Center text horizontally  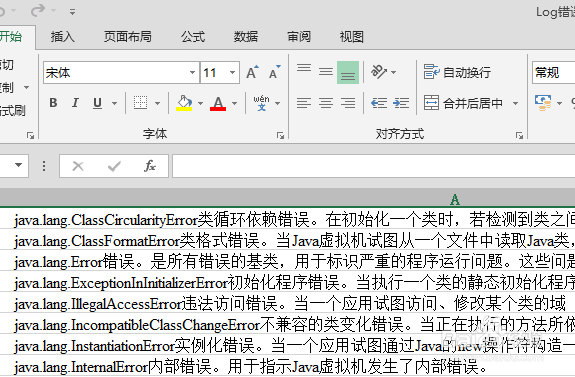point(326,103)
